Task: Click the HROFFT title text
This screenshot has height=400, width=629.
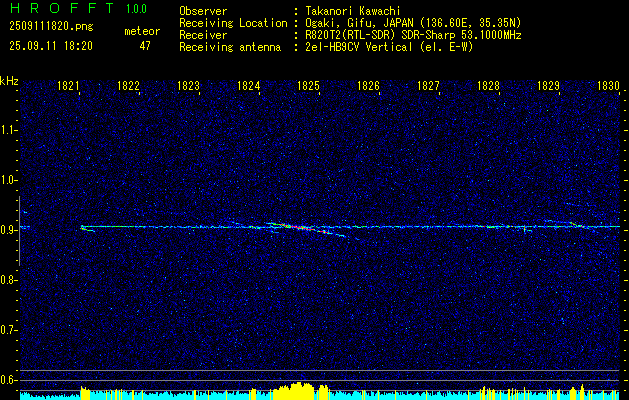Action: [62, 8]
